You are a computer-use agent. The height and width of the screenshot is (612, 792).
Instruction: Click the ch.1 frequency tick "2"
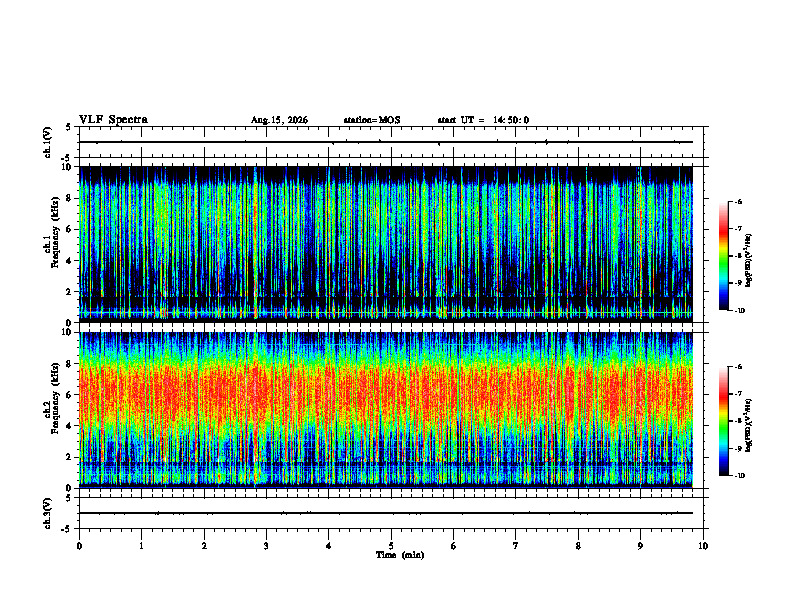coord(69,292)
